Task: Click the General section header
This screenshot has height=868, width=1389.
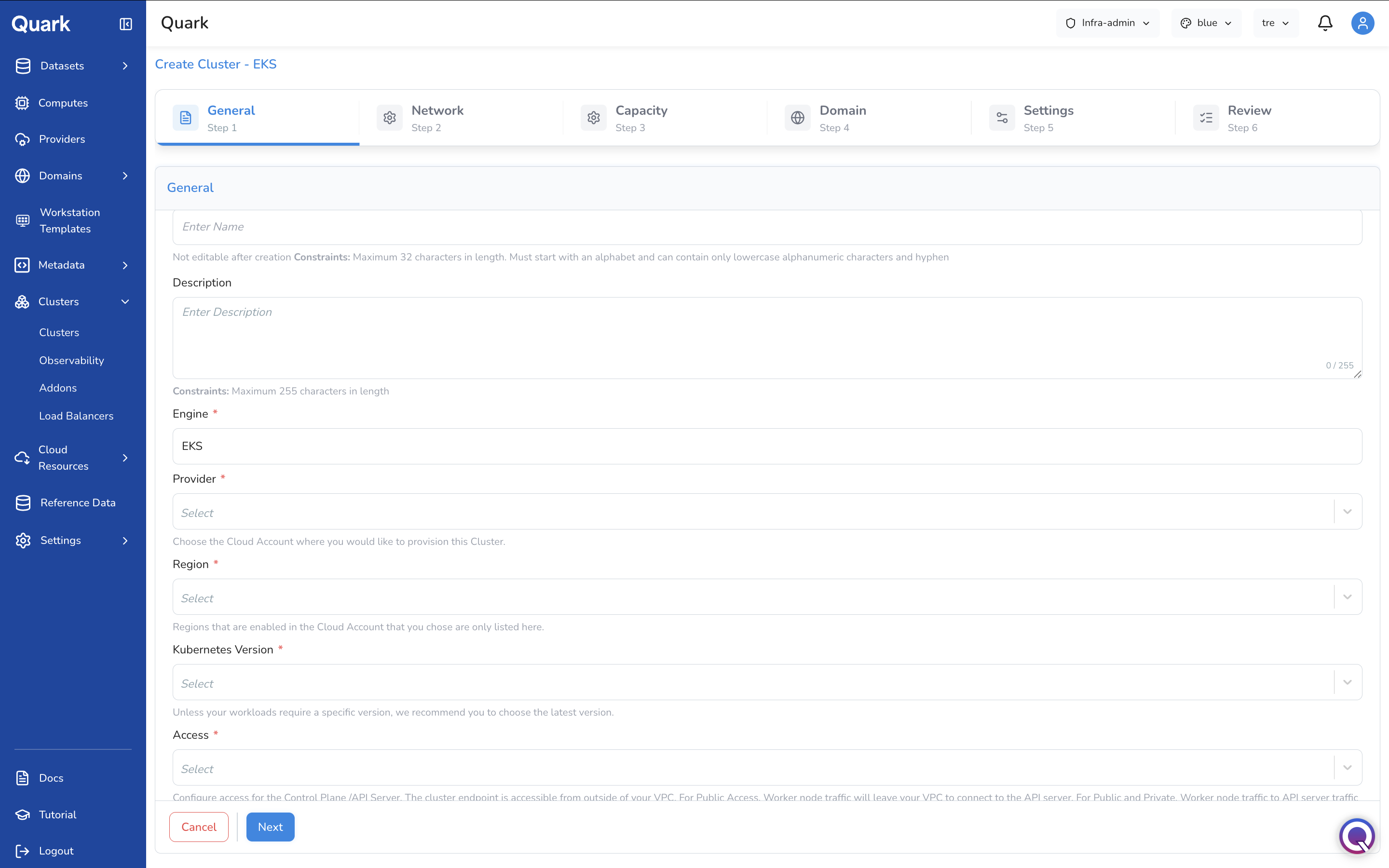Action: (x=190, y=188)
